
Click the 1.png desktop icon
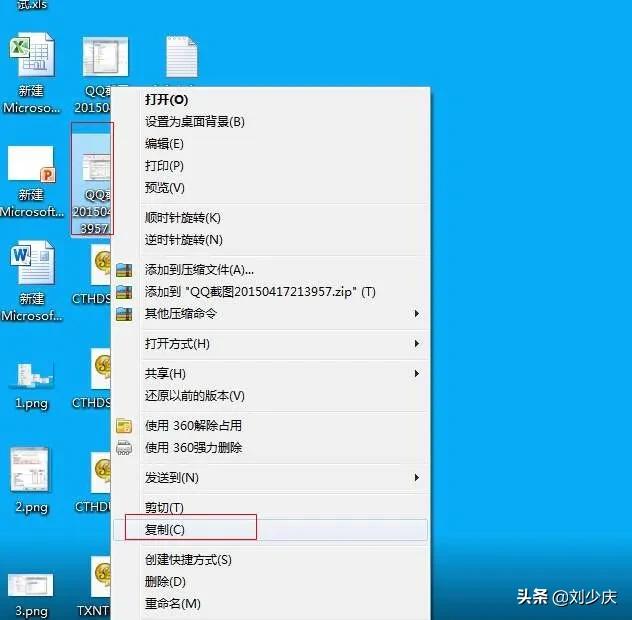click(x=32, y=375)
